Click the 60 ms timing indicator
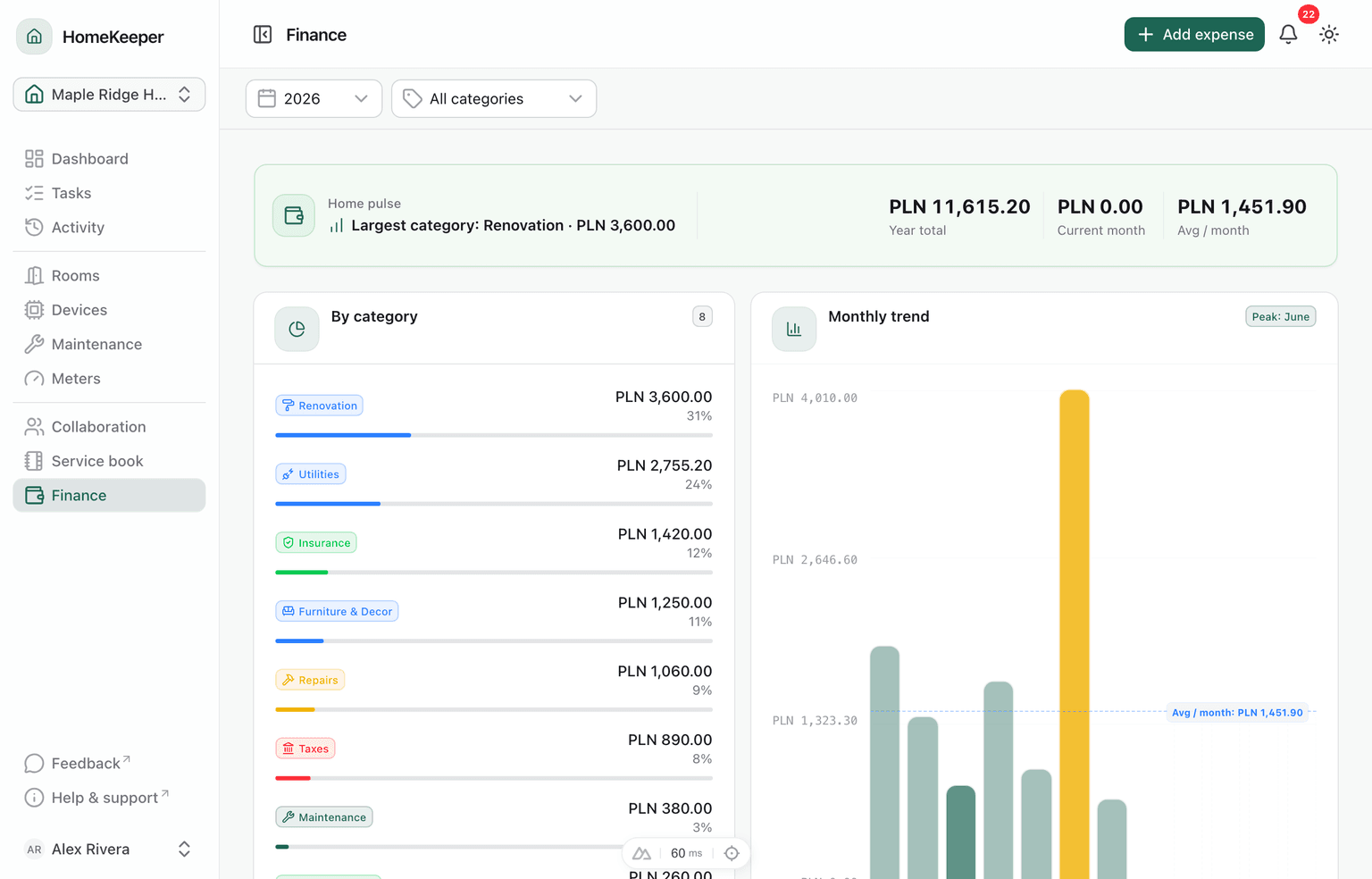The width and height of the screenshot is (1372, 879). tap(686, 853)
